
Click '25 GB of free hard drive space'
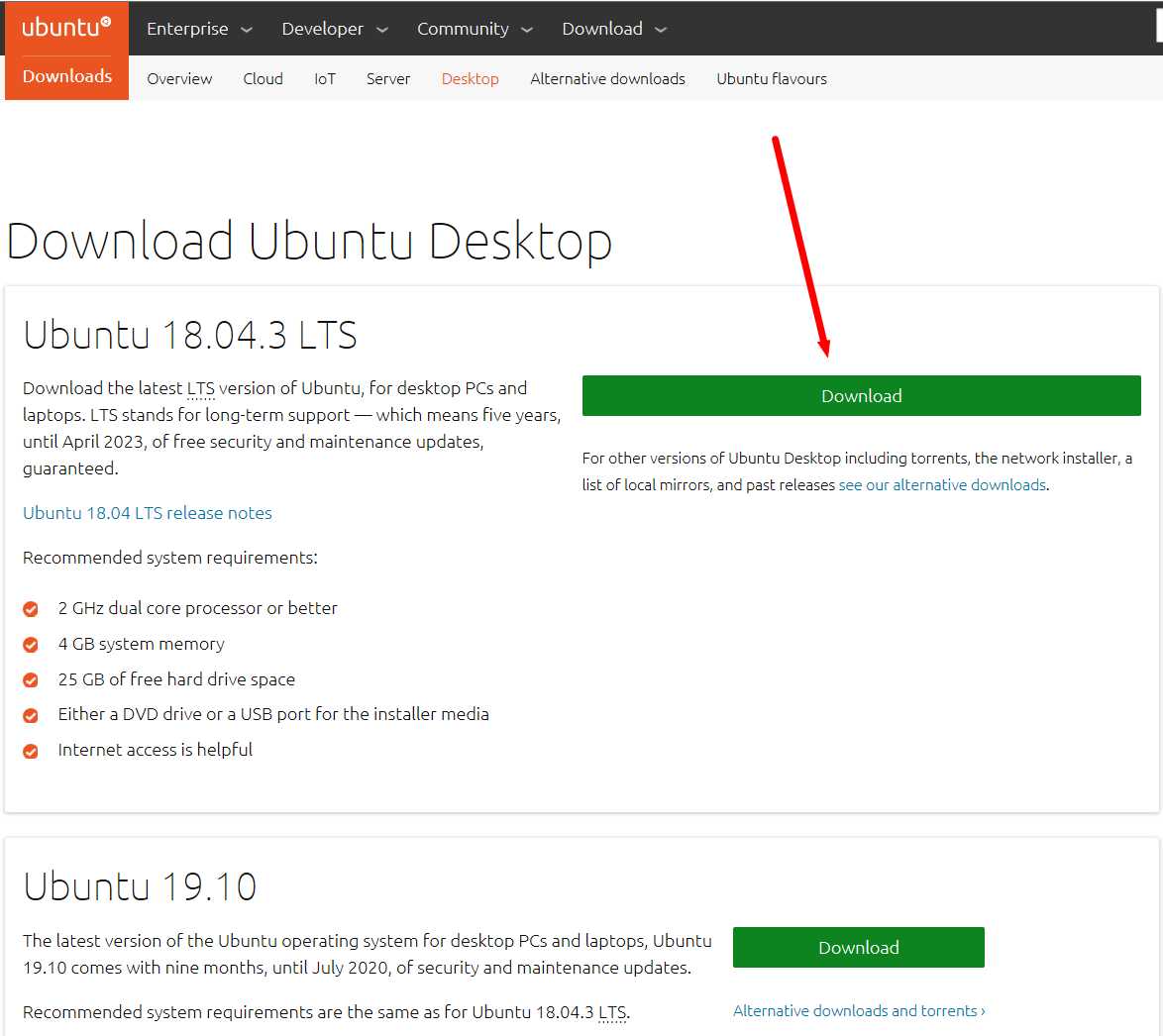coord(176,679)
